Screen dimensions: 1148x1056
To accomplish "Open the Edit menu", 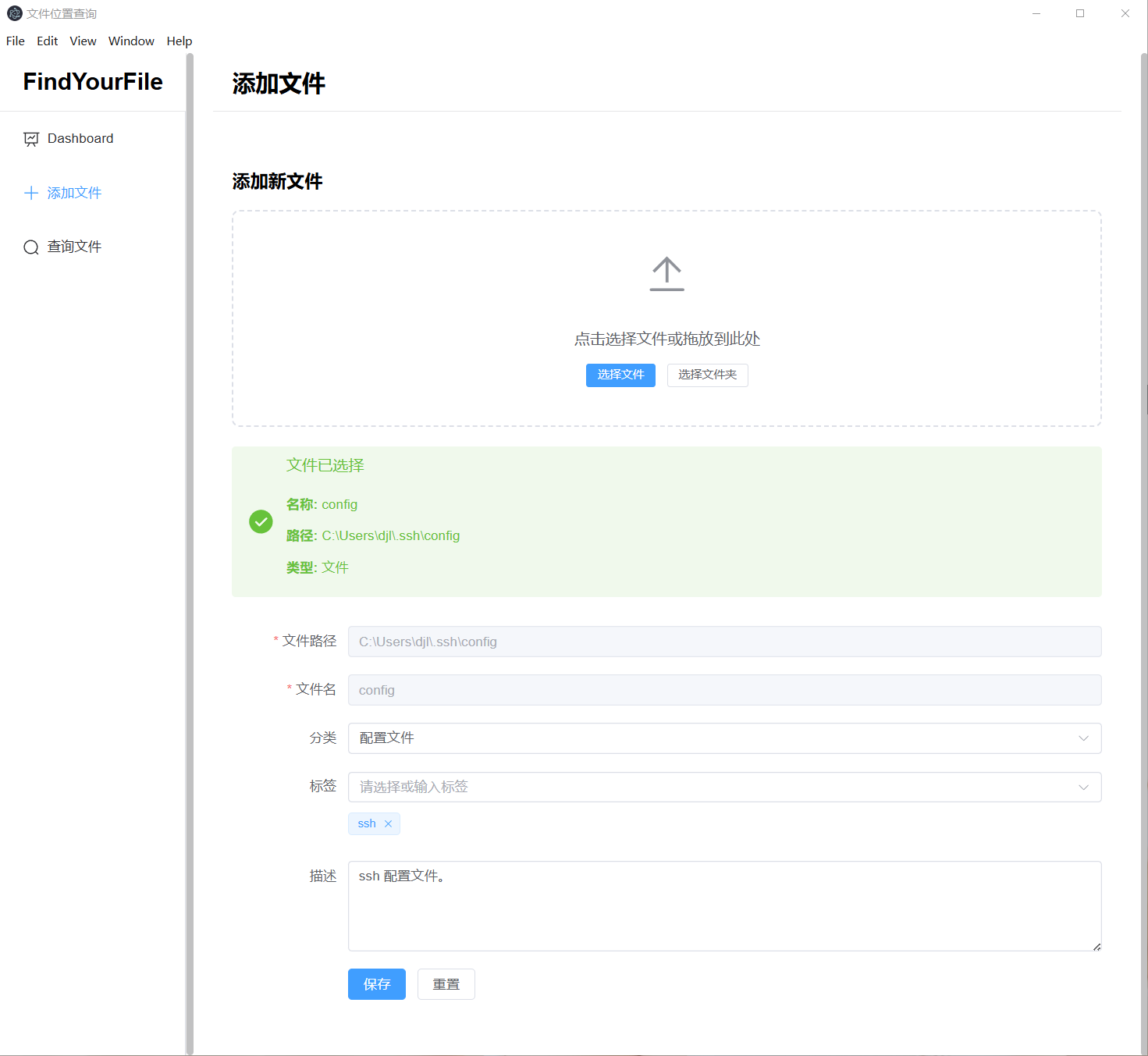I will pyautogui.click(x=47, y=41).
